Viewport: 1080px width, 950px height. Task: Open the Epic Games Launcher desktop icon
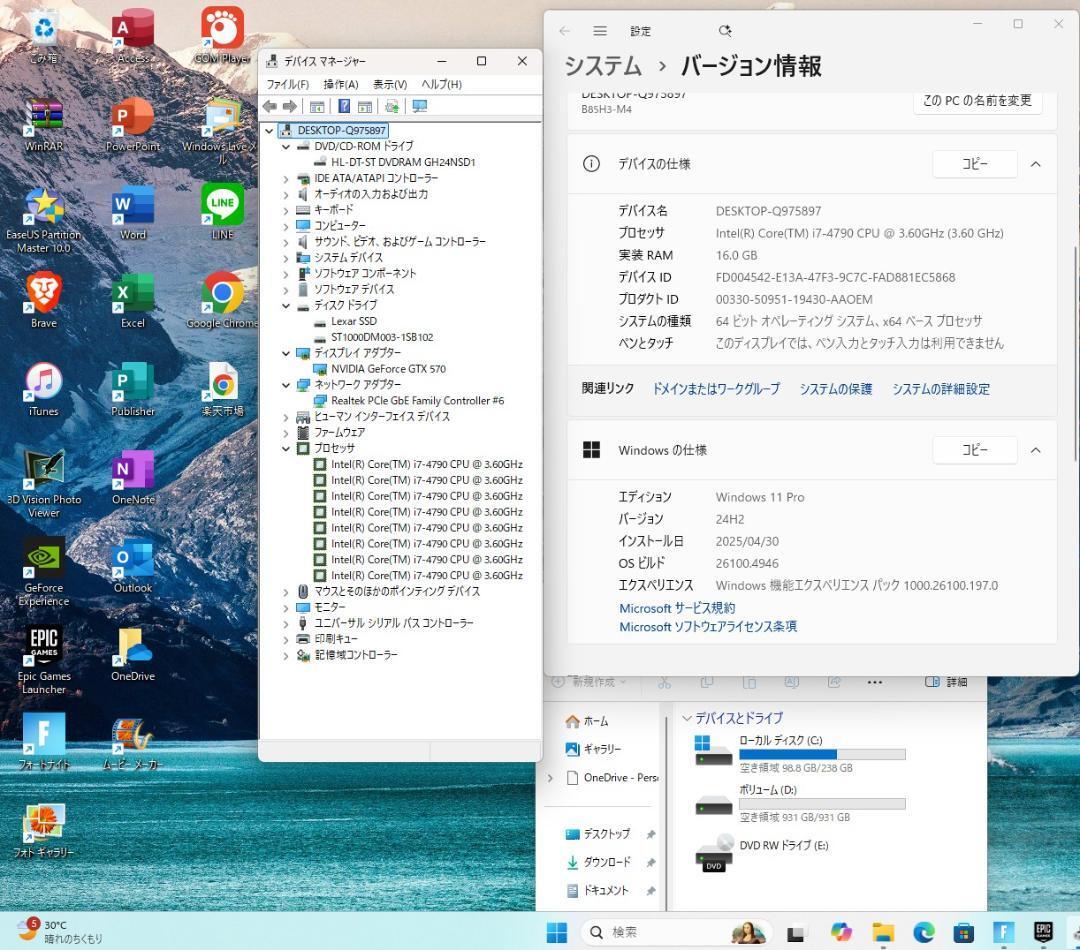[43, 646]
